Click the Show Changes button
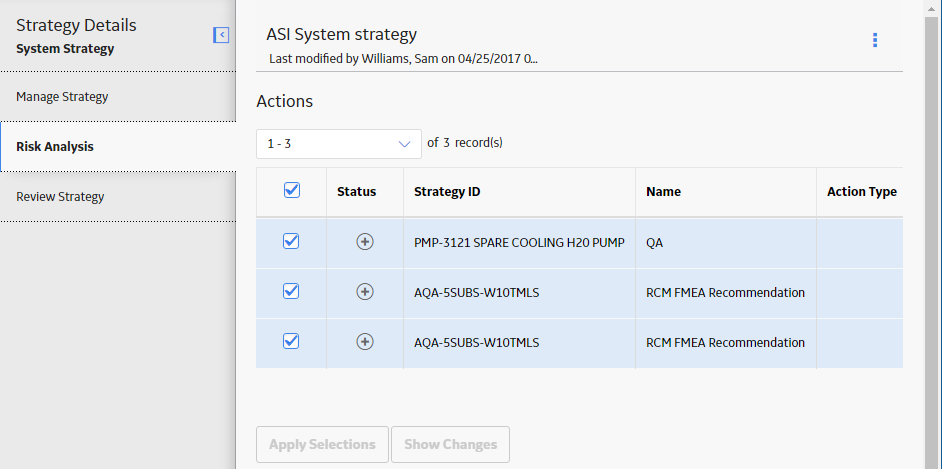 451,444
